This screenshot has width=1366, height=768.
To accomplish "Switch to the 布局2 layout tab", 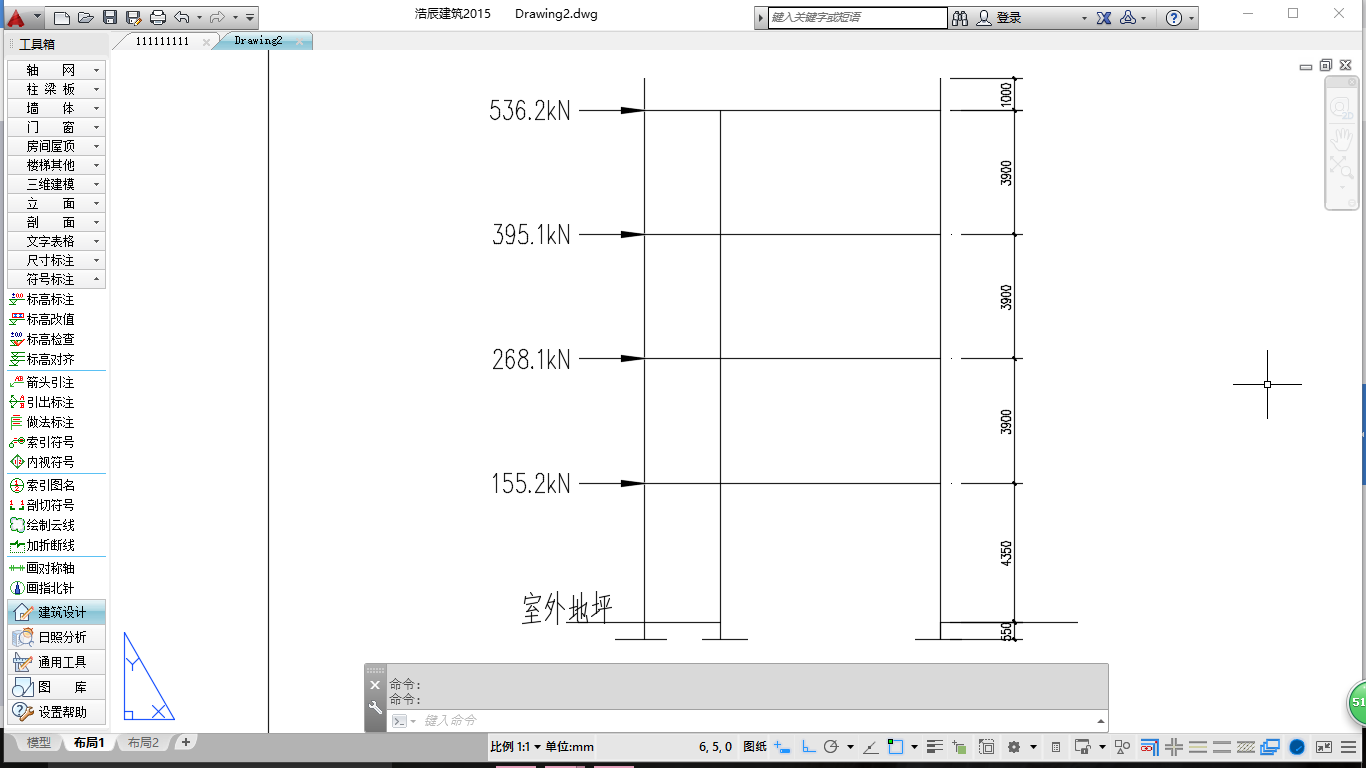I will tap(143, 743).
